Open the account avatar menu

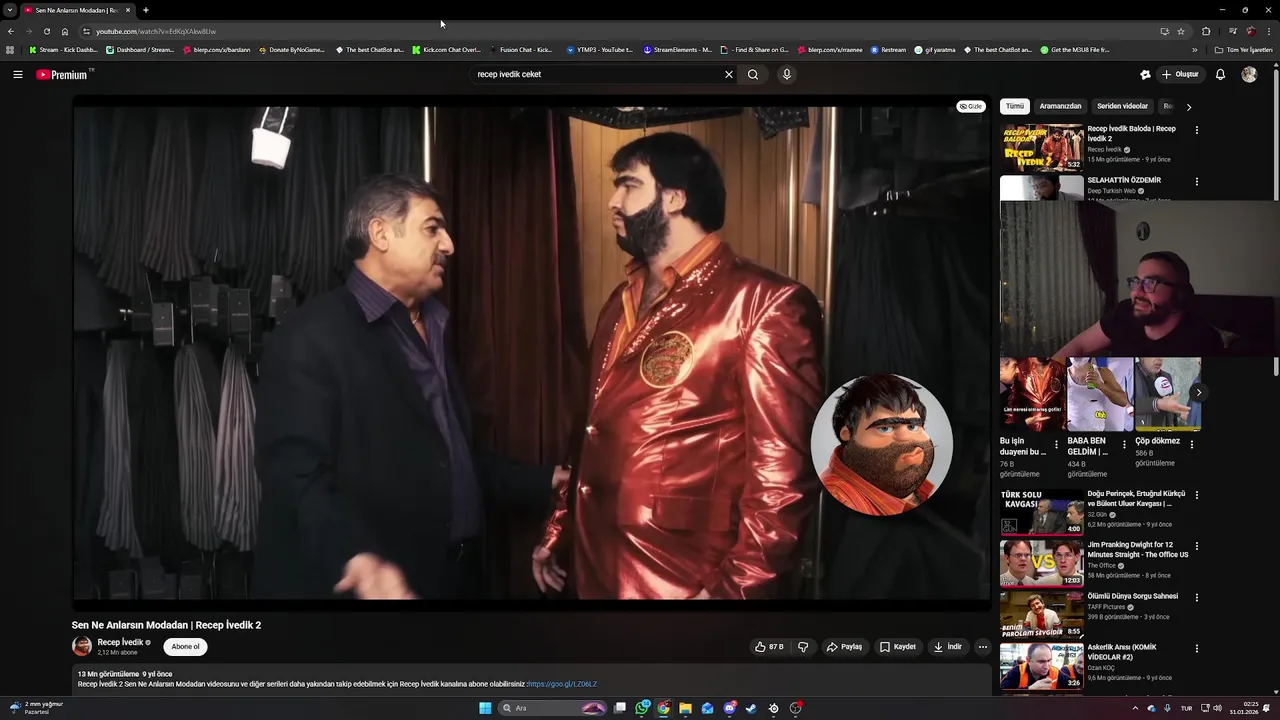pos(1249,74)
